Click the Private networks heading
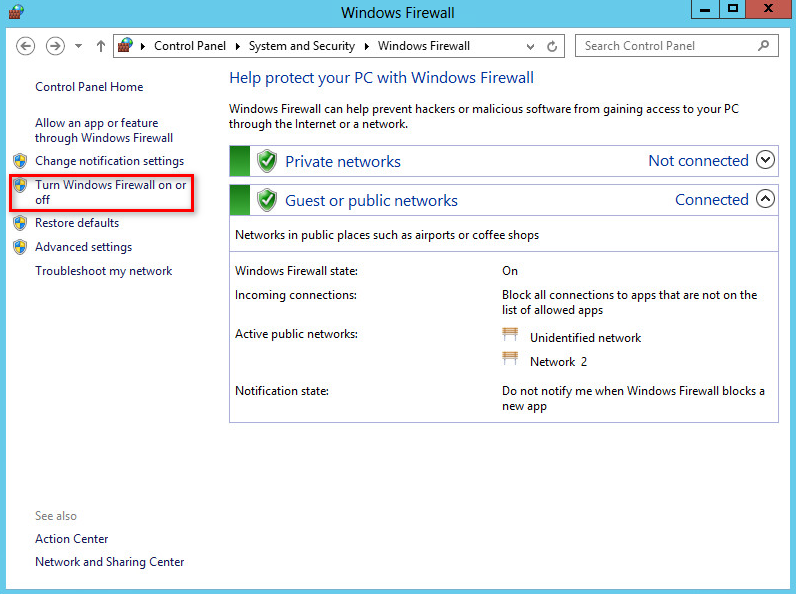 [343, 161]
